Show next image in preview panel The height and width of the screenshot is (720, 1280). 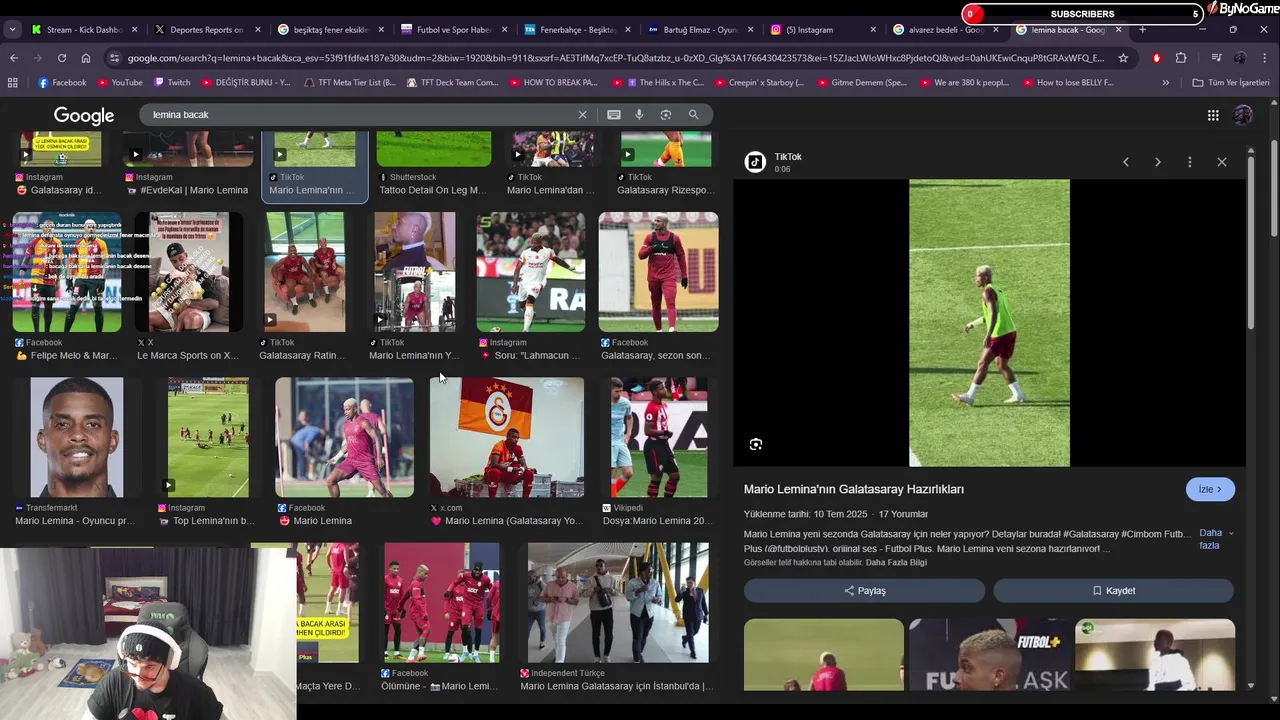pos(1158,162)
